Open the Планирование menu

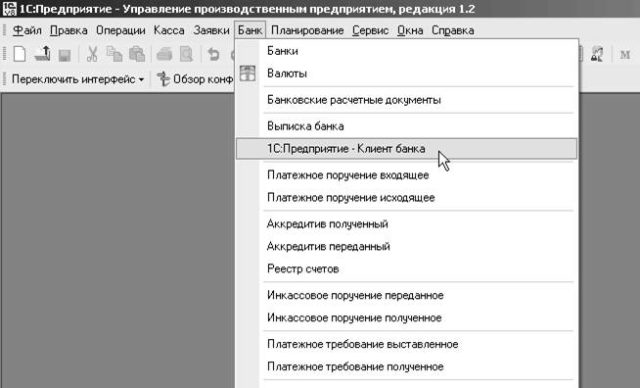click(307, 31)
